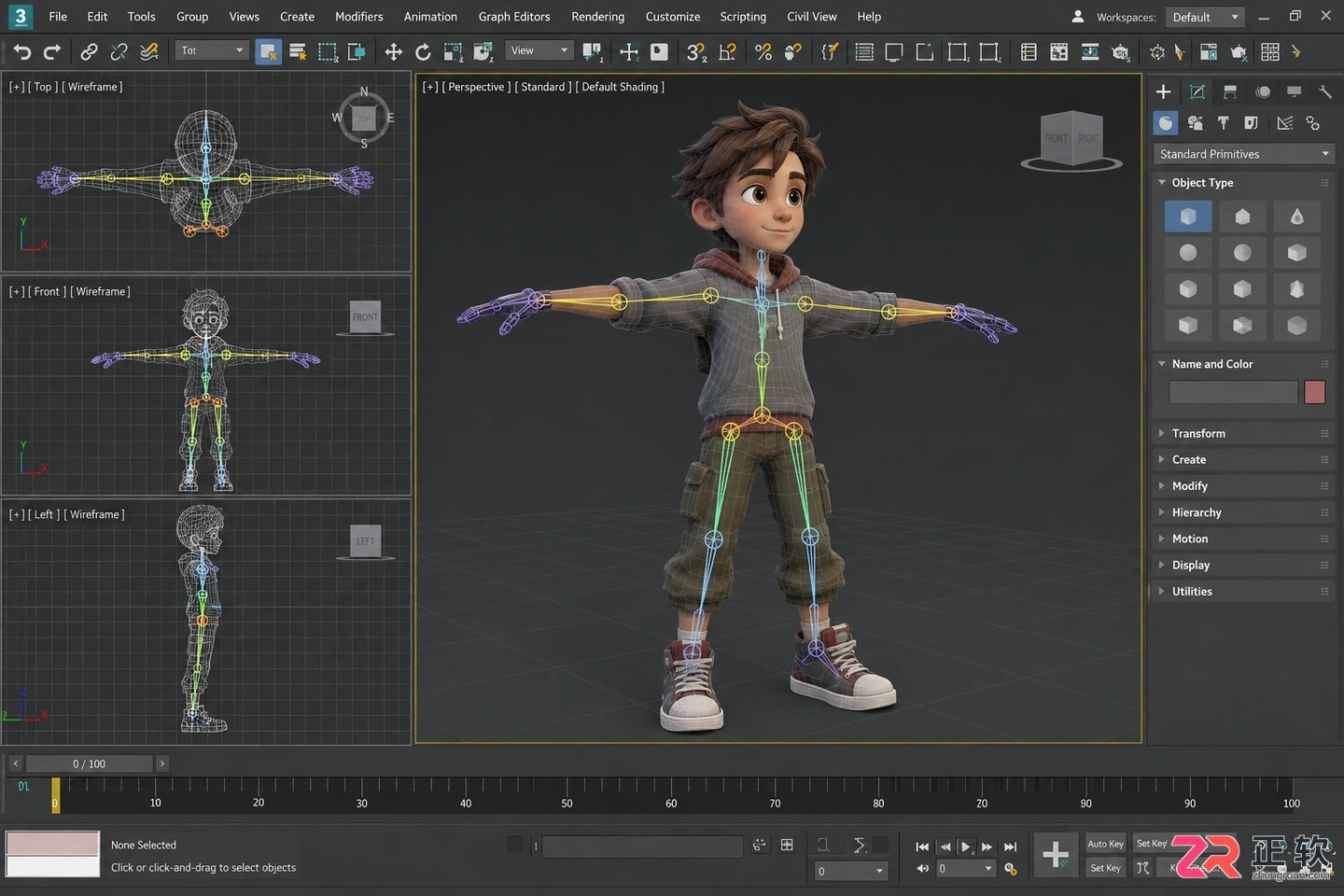Switch the Create panel to Shapes category
1344x896 pixels.
[1195, 123]
